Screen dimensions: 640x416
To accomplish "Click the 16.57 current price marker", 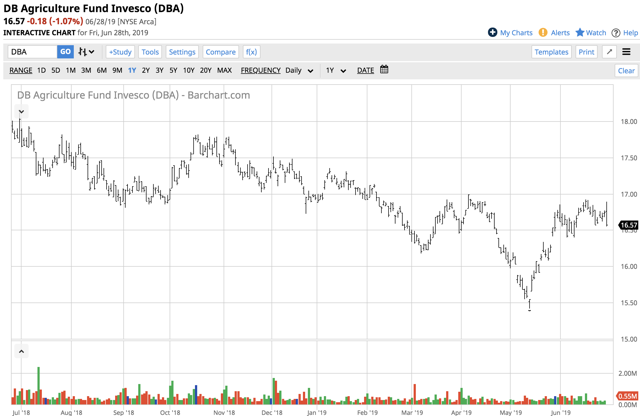I will click(628, 225).
